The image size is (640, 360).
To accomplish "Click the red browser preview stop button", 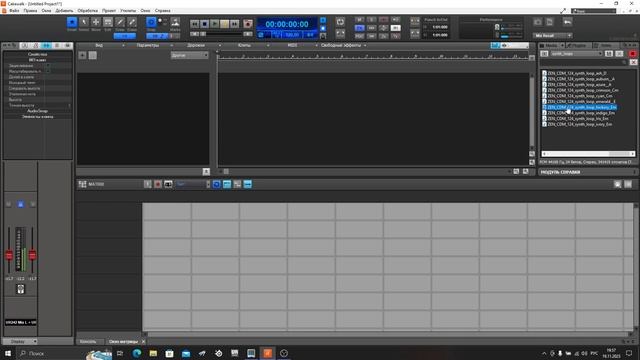I will [x=632, y=53].
